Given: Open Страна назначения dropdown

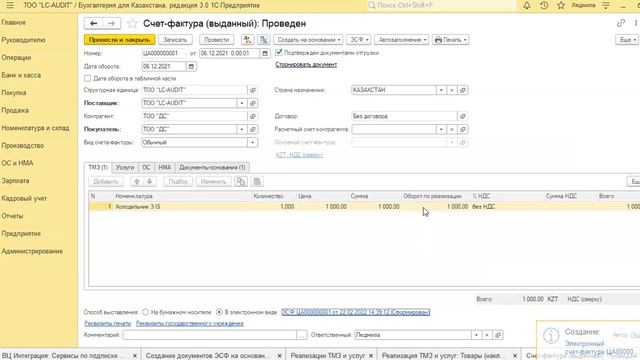Looking at the screenshot, I should pyautogui.click(x=441, y=90).
